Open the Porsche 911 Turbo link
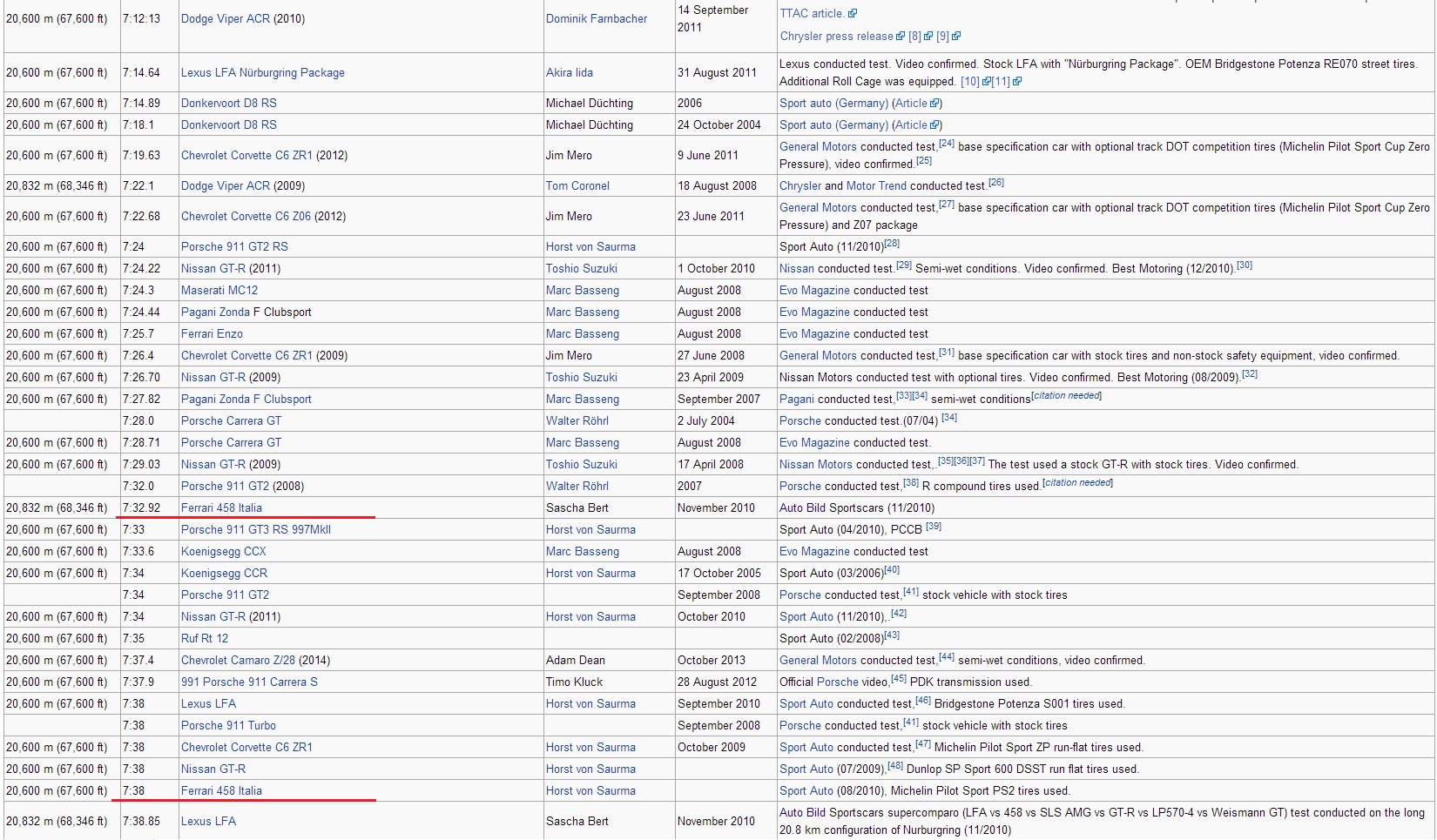 tap(228, 725)
